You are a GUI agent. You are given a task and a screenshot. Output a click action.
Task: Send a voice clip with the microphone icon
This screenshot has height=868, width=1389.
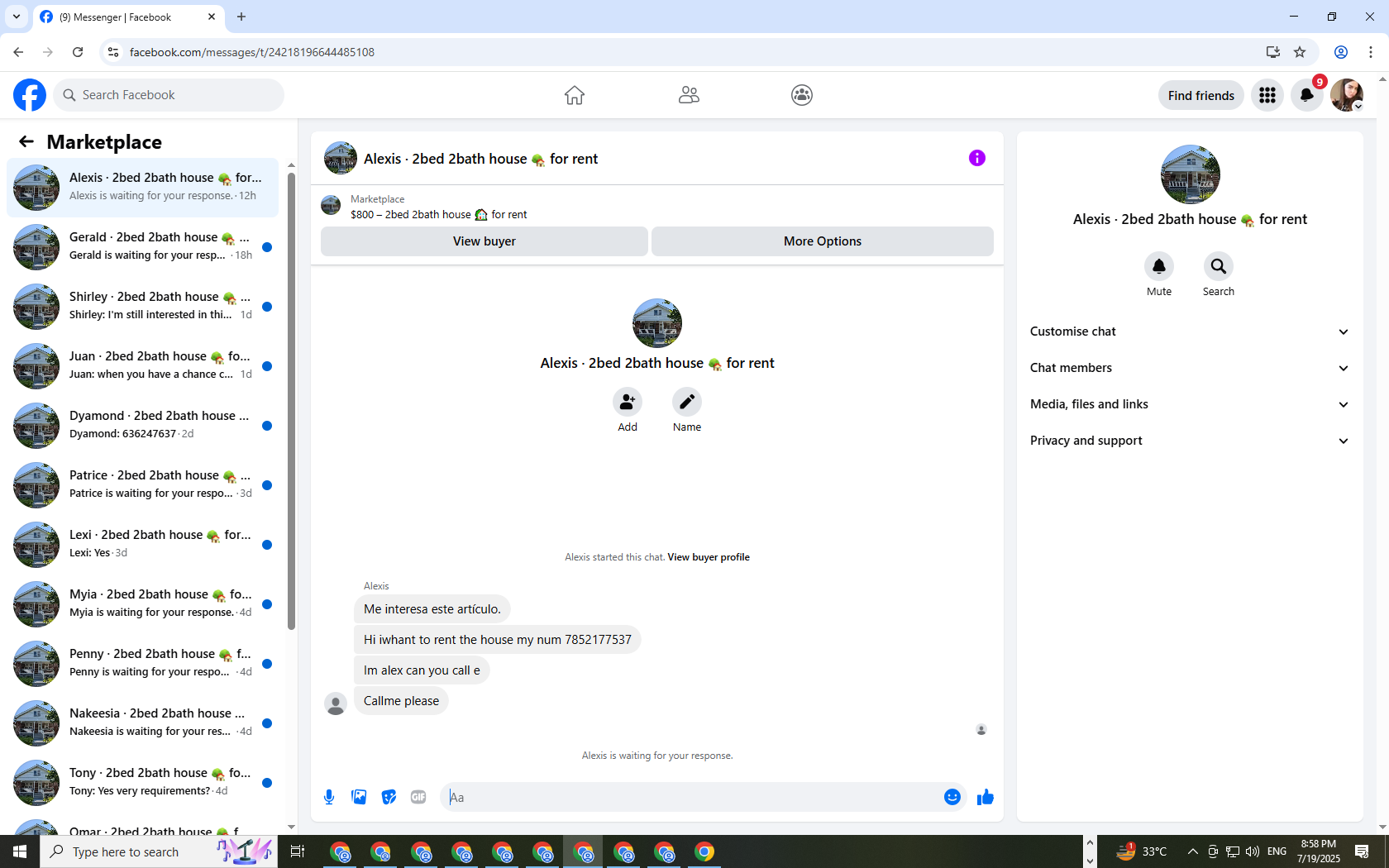(x=329, y=797)
